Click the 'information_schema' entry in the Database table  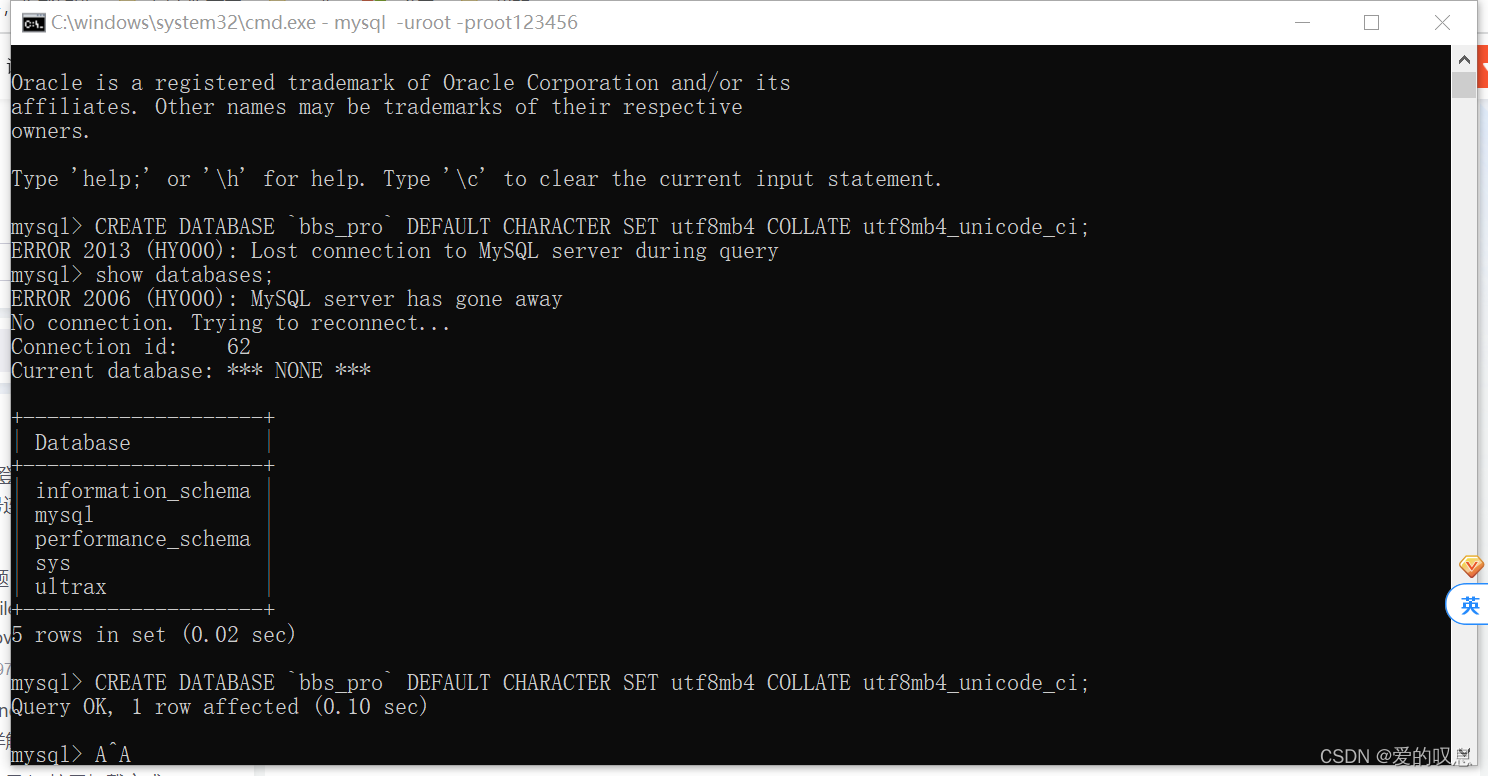coord(142,490)
